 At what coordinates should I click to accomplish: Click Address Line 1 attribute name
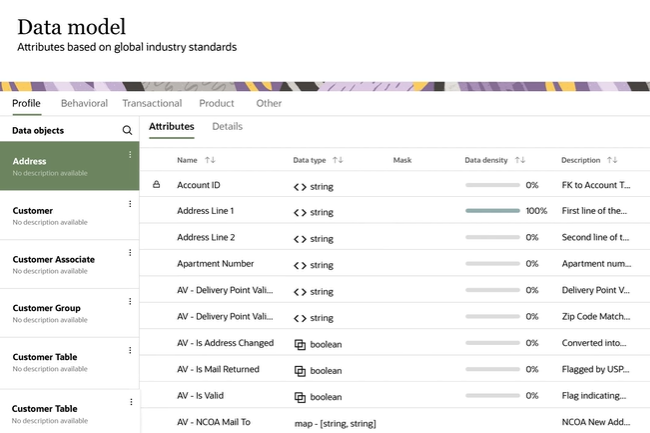point(206,210)
